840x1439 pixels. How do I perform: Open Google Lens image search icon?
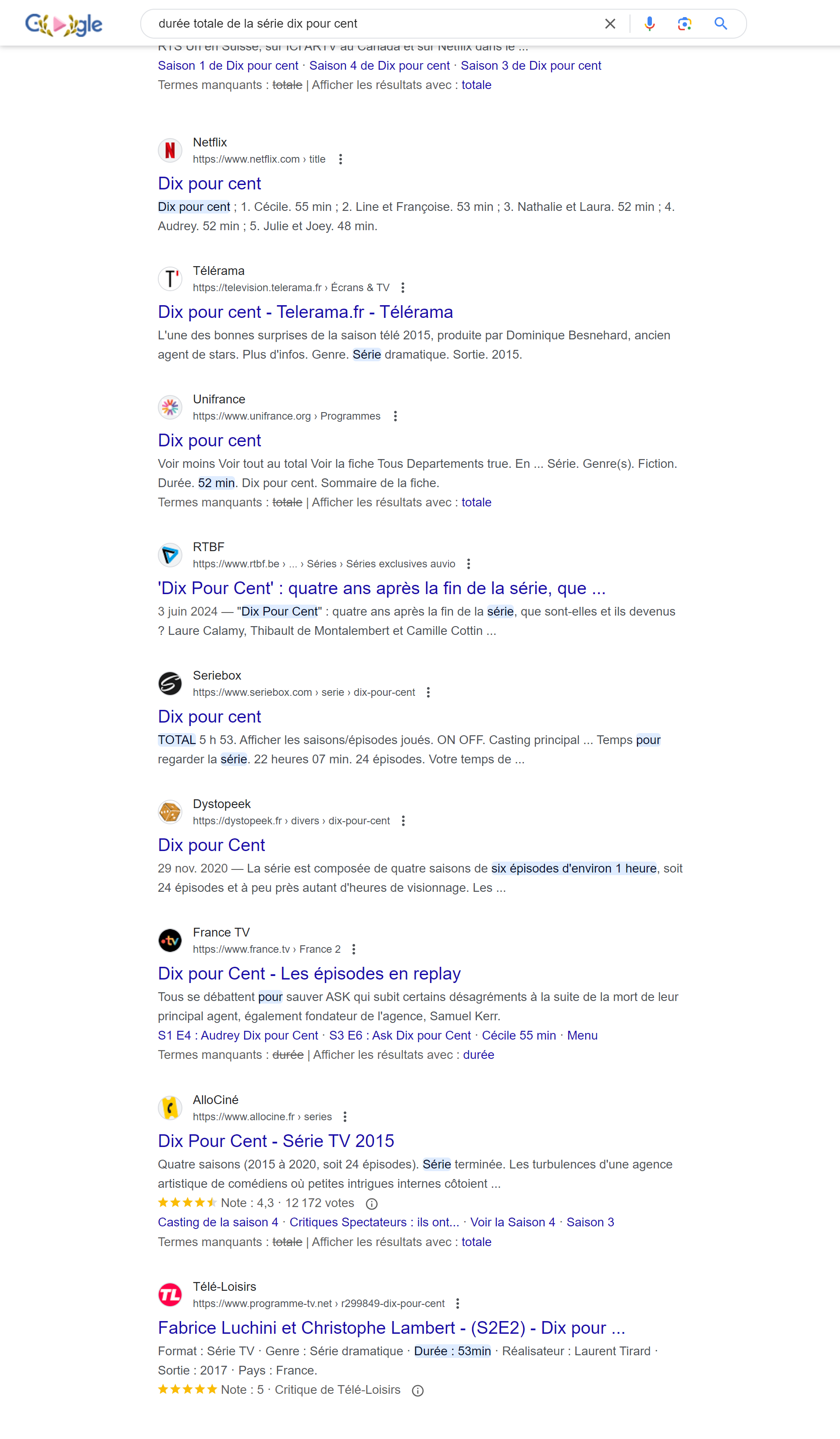coord(684,23)
